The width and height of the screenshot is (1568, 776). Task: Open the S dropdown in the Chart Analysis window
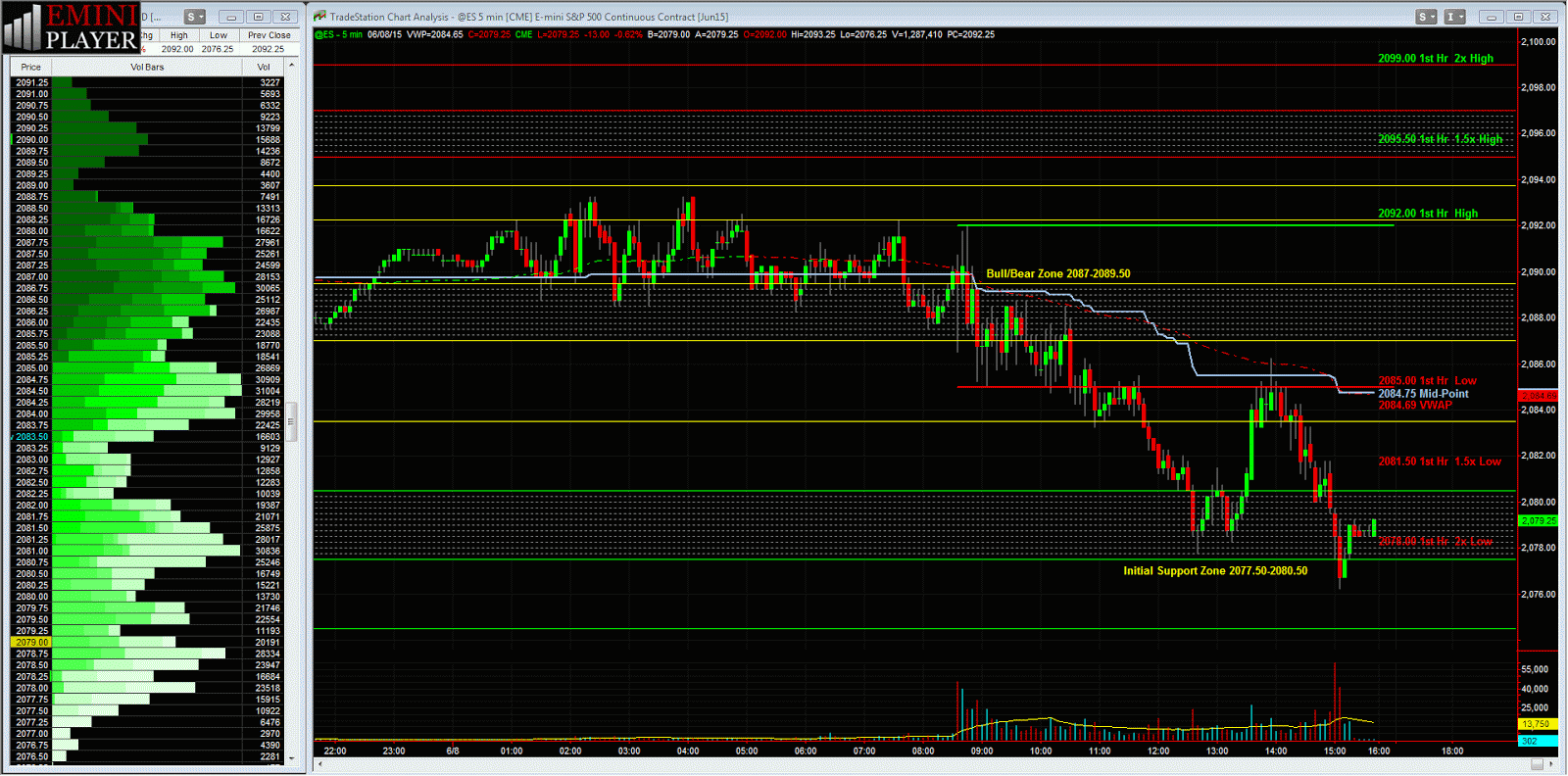[1426, 17]
